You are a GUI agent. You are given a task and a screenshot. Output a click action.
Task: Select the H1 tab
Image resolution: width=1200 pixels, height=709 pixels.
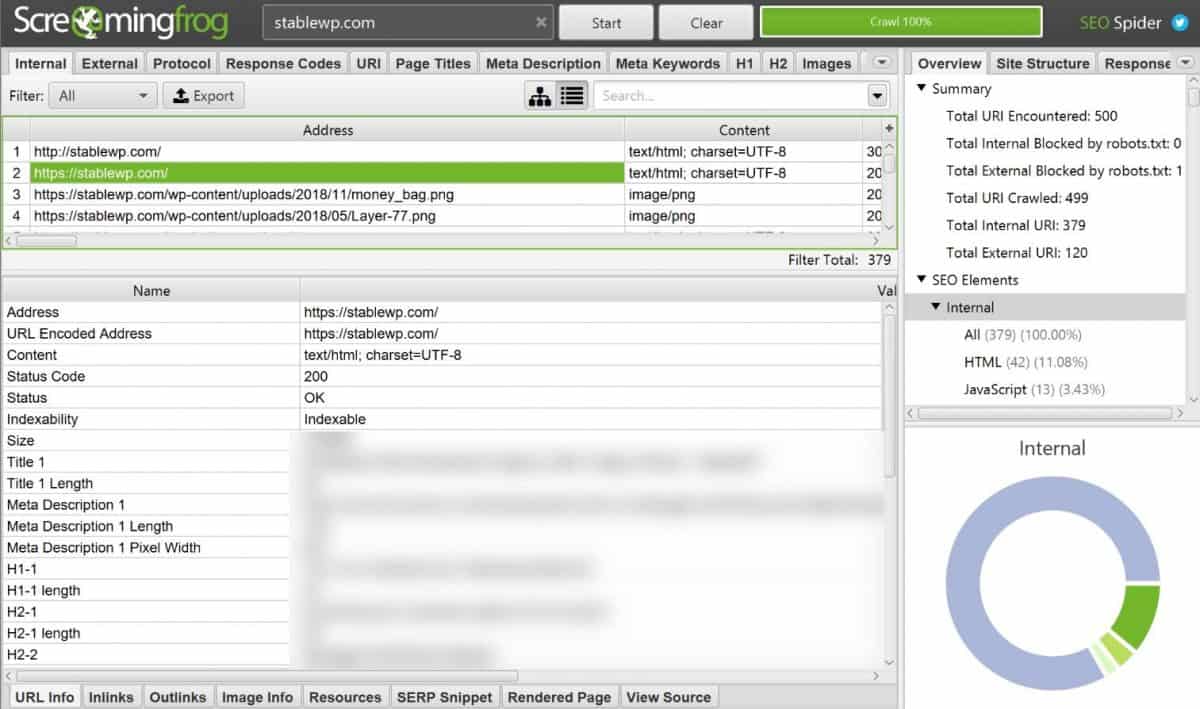[745, 63]
